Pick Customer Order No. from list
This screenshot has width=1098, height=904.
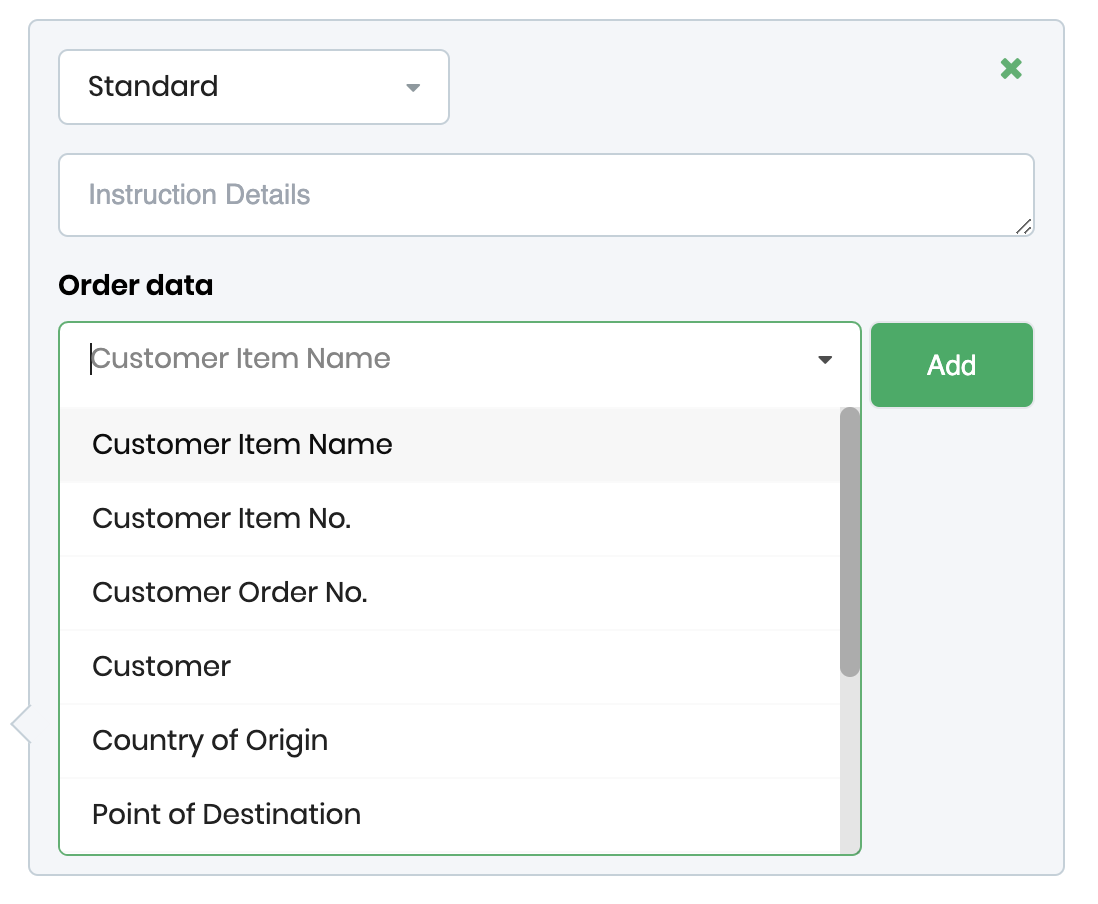pos(230,593)
